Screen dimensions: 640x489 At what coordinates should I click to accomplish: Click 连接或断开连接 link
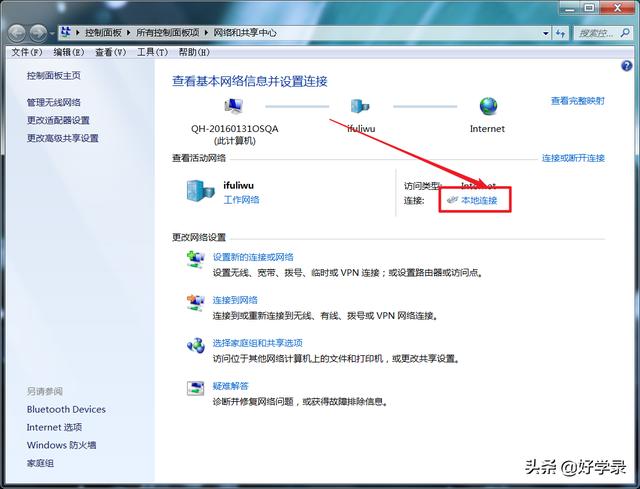pos(573,158)
